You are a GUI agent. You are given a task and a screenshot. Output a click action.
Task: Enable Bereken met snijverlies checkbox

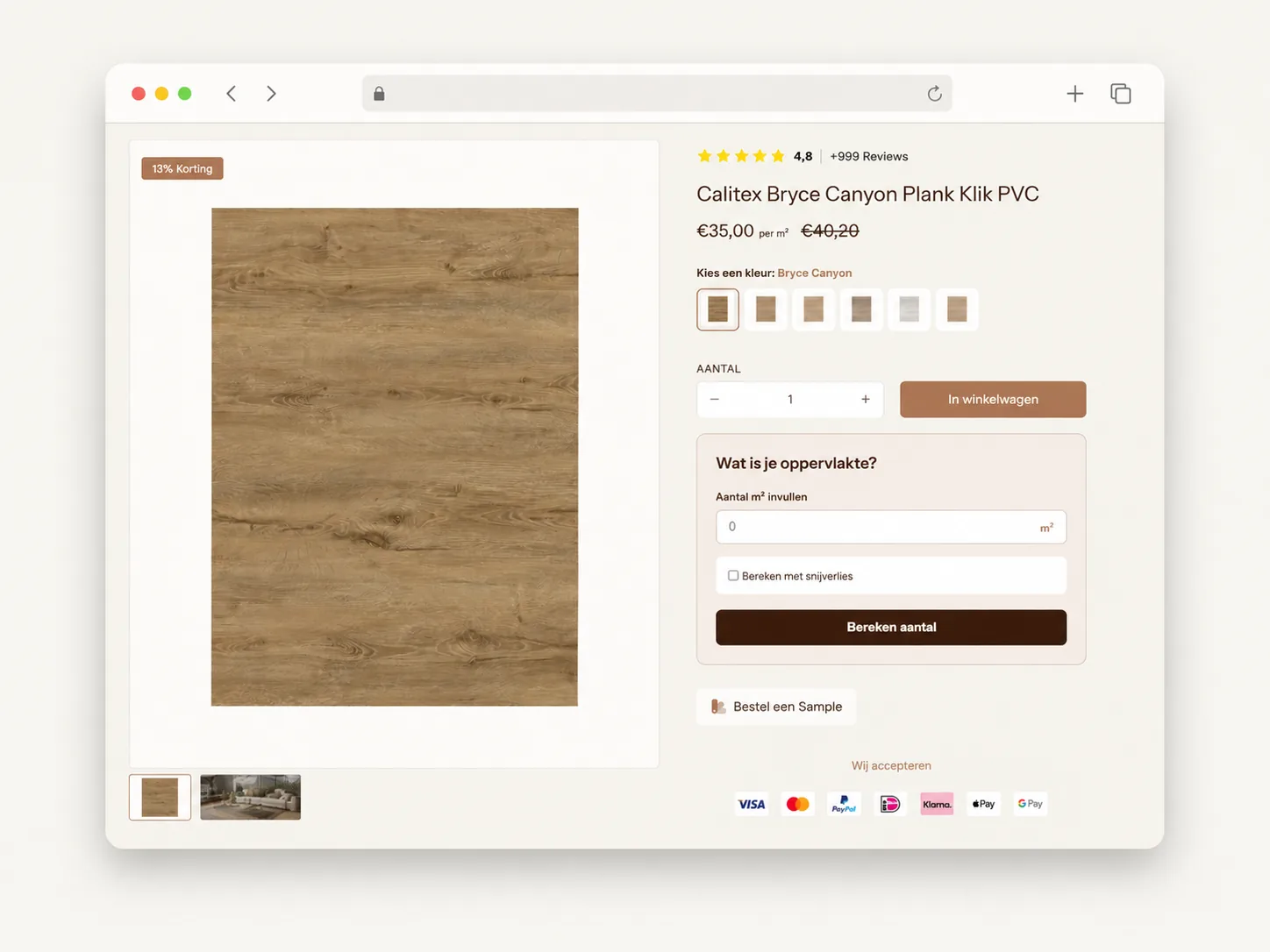tap(733, 576)
